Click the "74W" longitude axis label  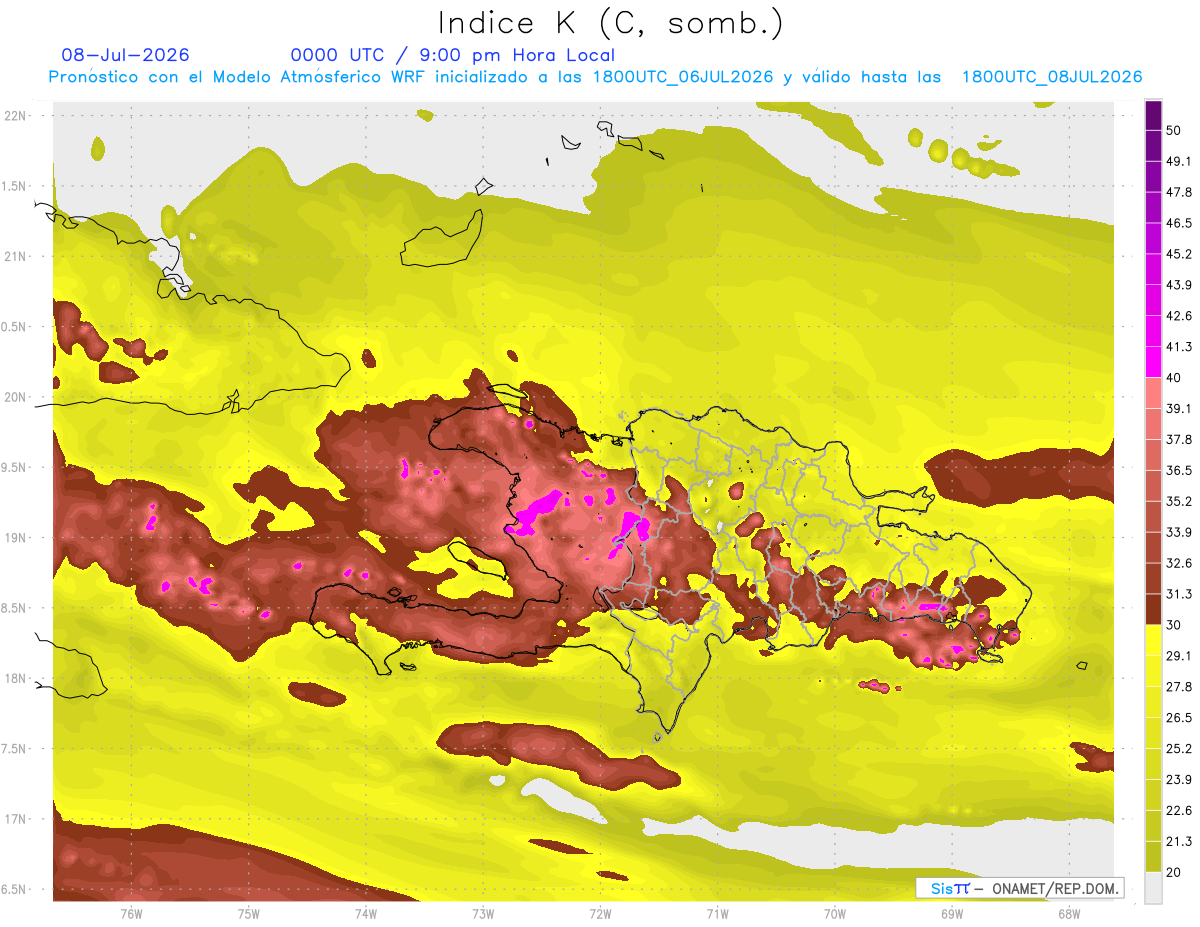366,914
